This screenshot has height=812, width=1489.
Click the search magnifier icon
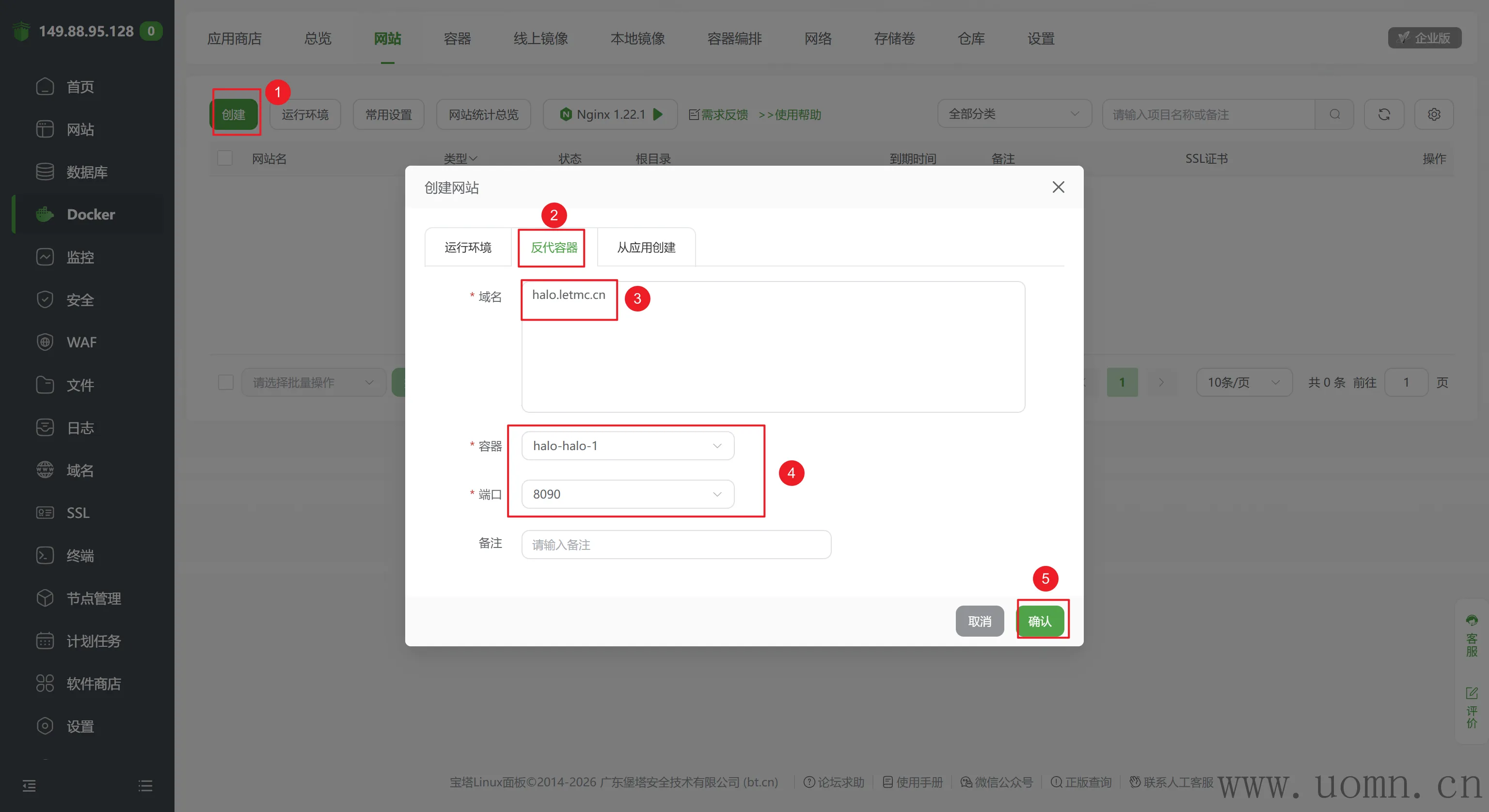(1334, 114)
